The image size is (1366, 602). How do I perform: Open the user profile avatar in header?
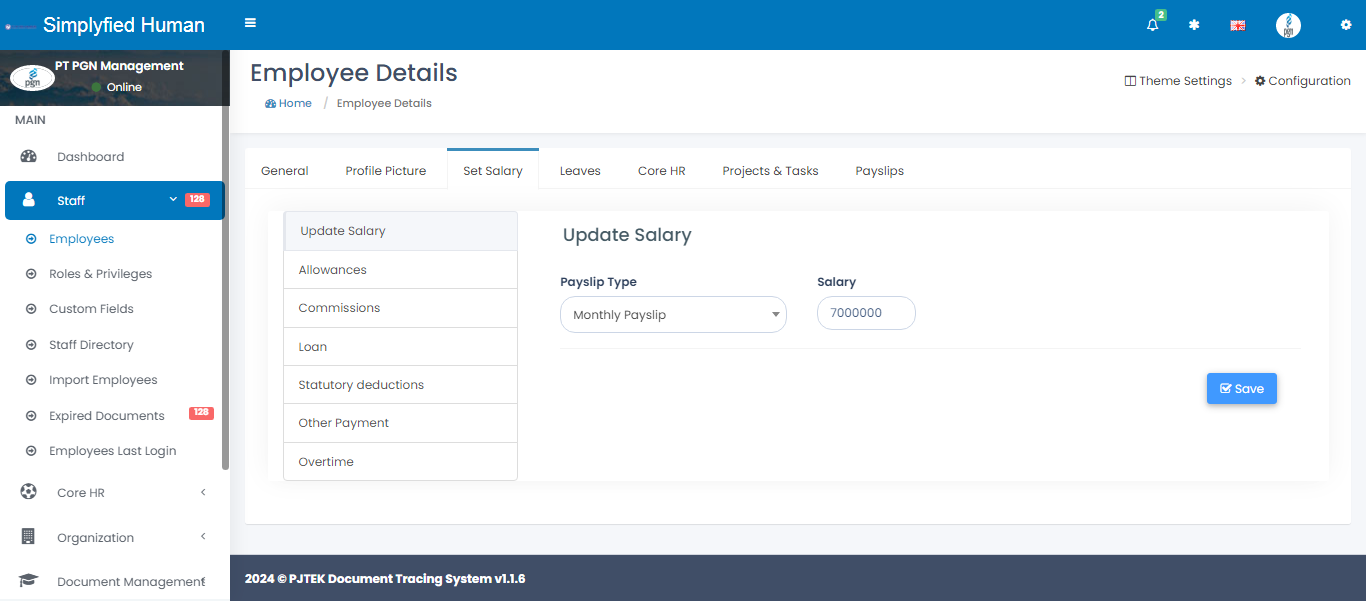click(x=1288, y=26)
